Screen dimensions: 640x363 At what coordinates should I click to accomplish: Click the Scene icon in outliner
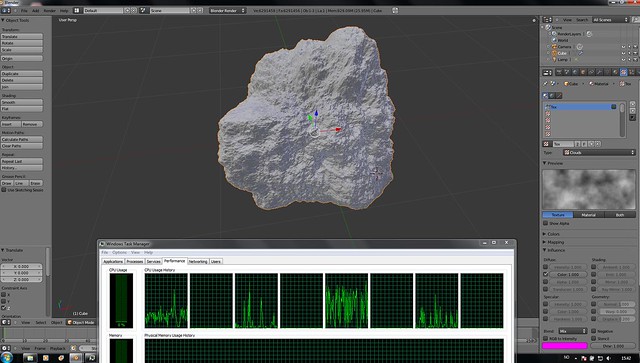[548, 27]
